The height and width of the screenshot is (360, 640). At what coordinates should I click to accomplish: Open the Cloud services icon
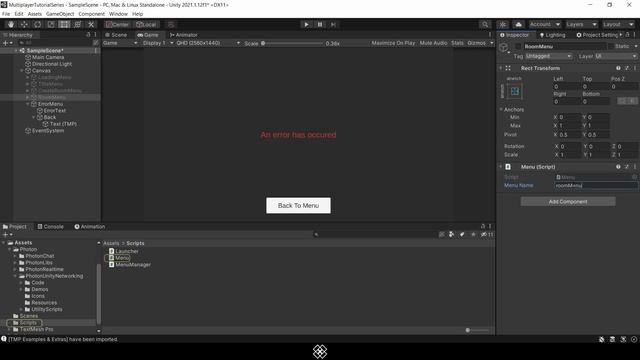coord(518,24)
